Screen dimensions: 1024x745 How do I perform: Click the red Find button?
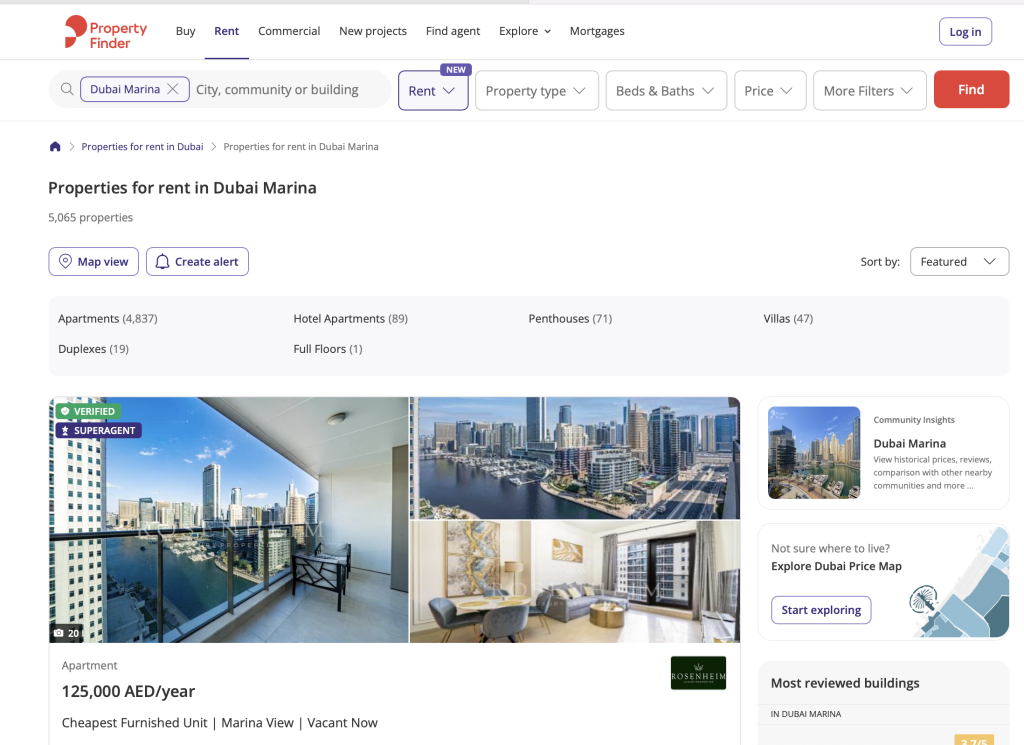970,89
